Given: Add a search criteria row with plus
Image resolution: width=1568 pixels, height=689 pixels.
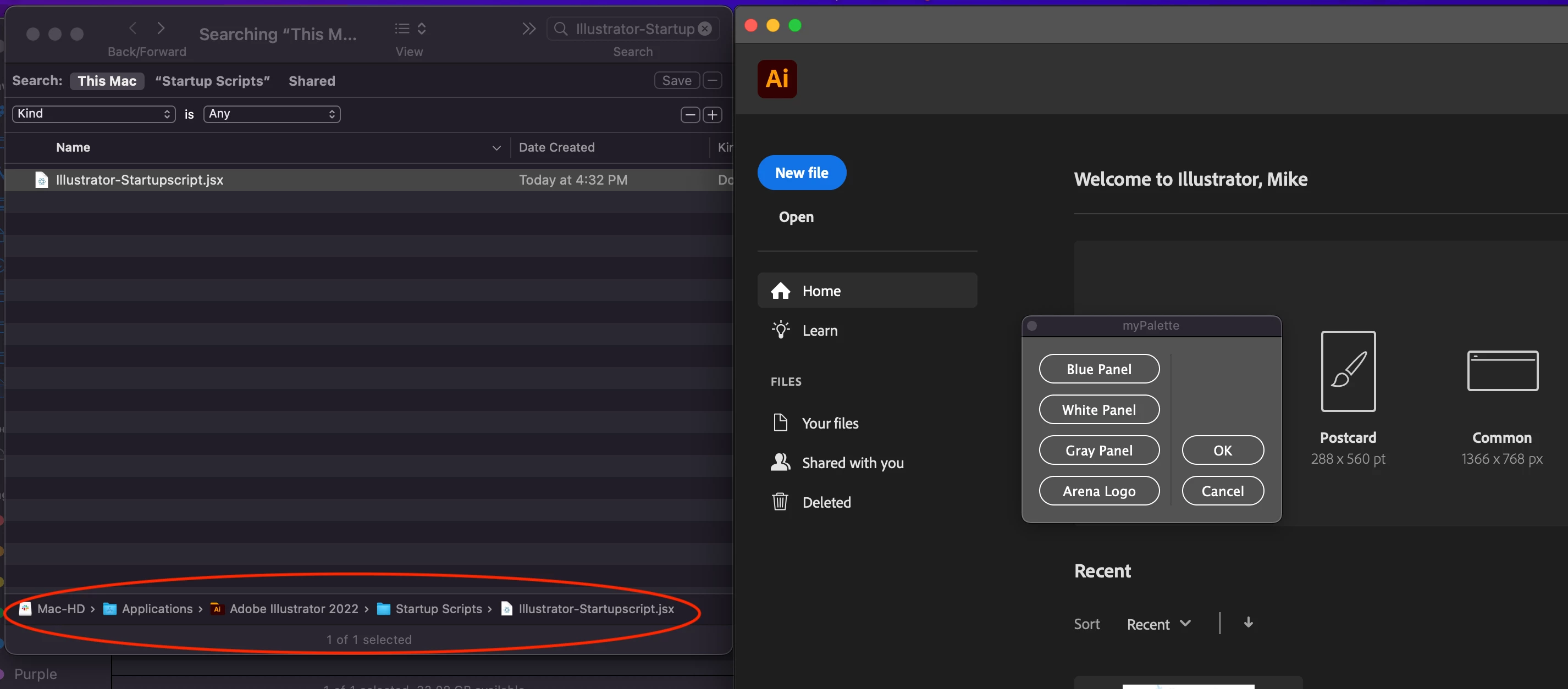Looking at the screenshot, I should pyautogui.click(x=712, y=115).
